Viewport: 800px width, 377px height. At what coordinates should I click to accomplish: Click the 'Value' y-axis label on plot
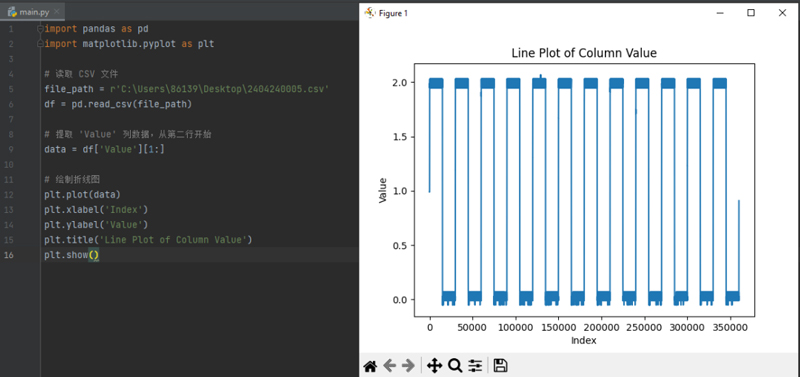click(383, 190)
